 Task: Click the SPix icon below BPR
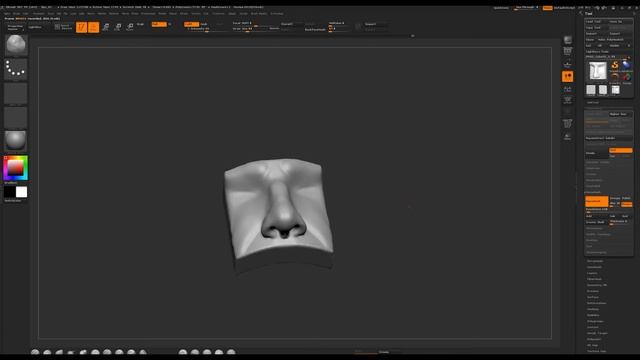568,51
